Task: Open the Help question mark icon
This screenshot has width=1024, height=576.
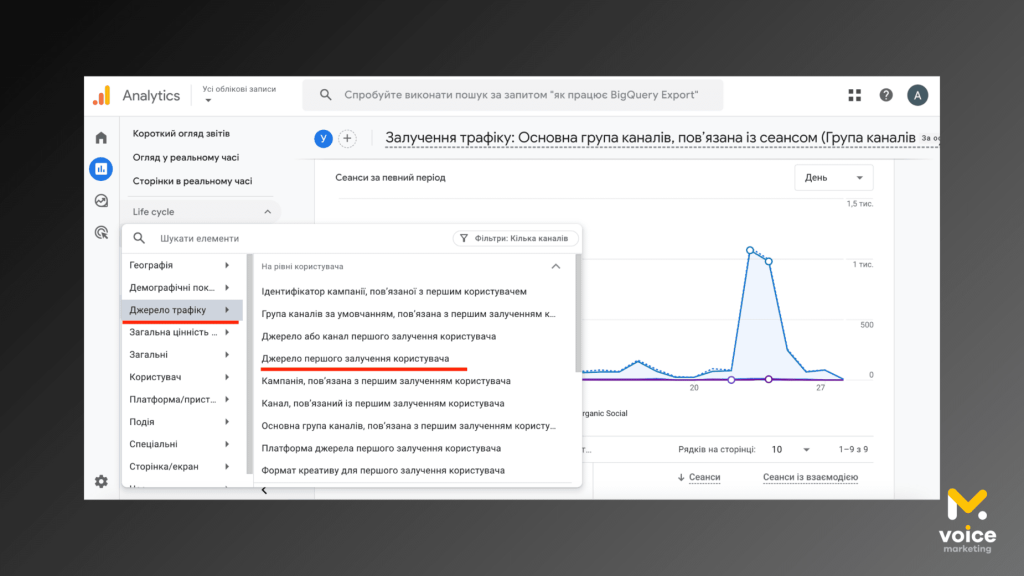Action: (886, 95)
